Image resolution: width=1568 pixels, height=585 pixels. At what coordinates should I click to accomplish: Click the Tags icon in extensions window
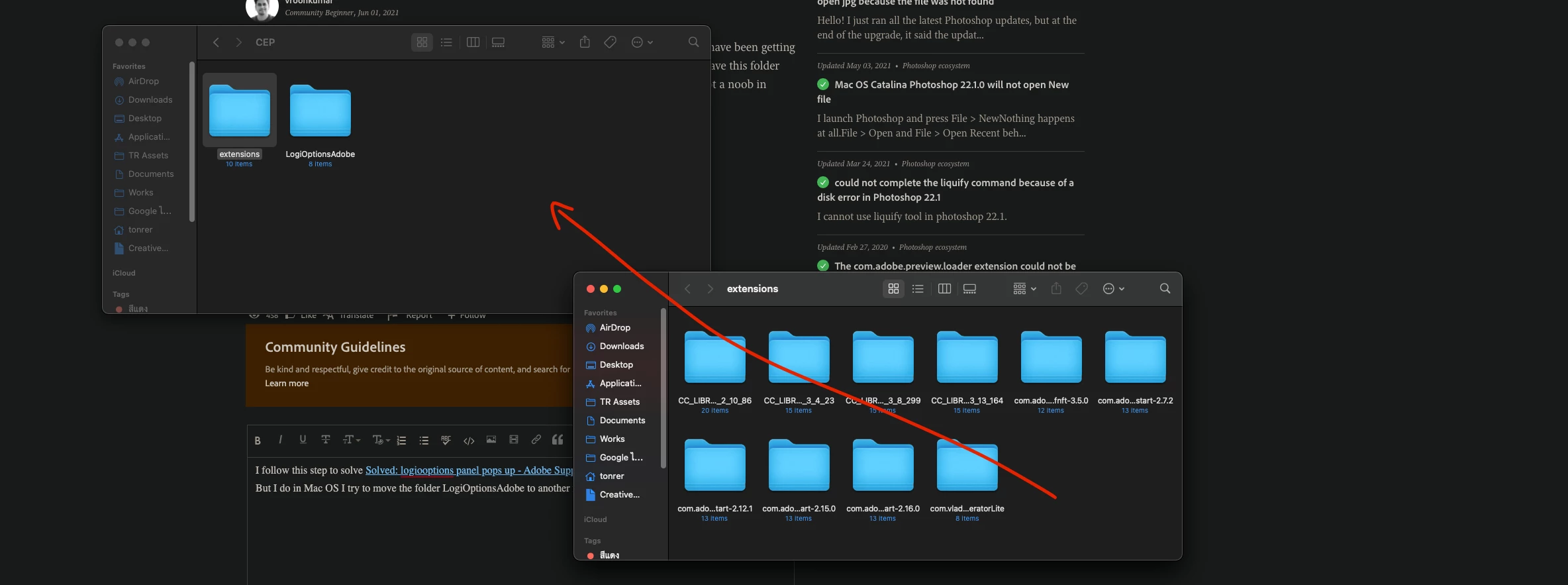tap(1081, 289)
